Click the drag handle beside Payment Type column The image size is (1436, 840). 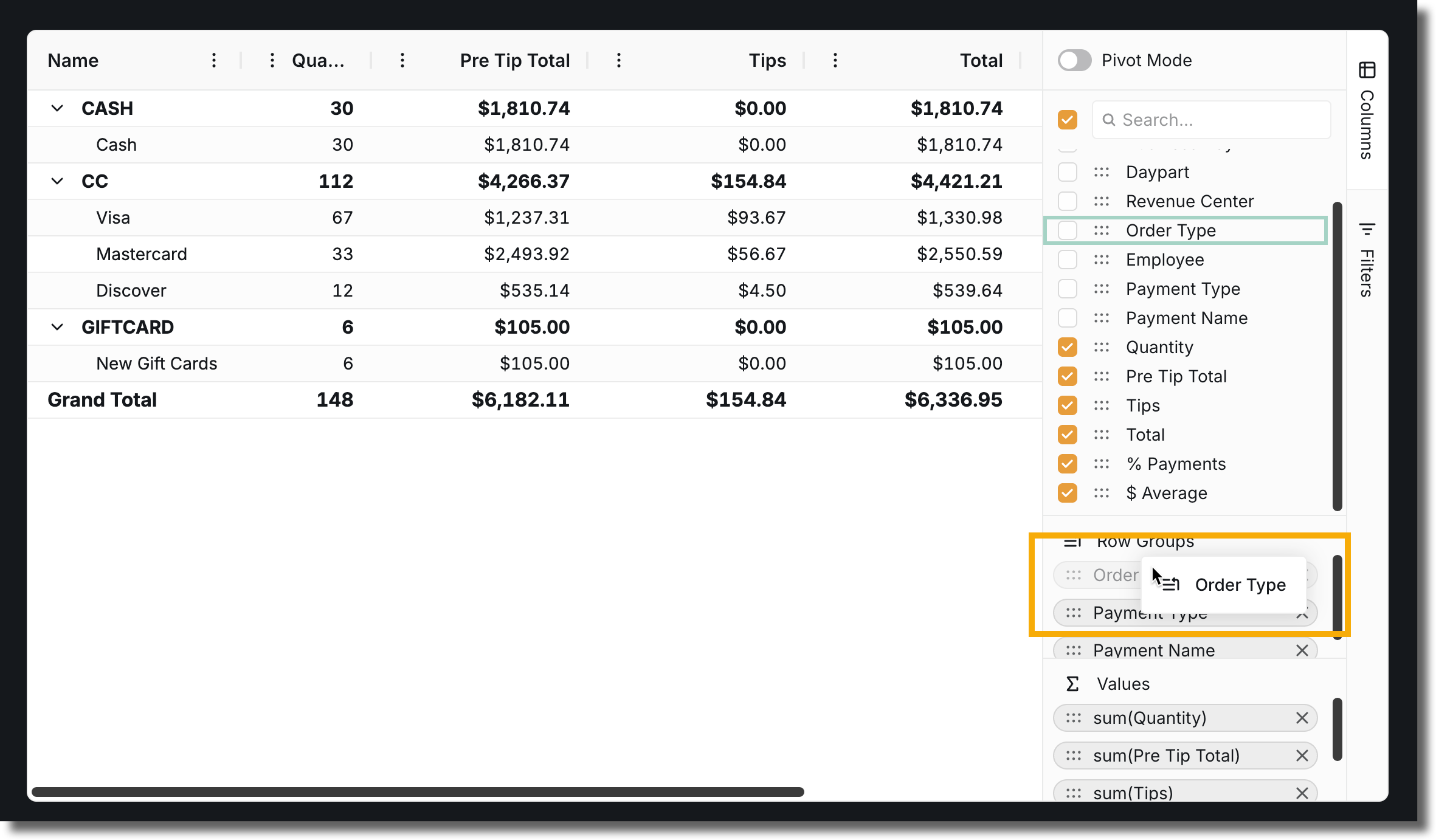click(1102, 289)
